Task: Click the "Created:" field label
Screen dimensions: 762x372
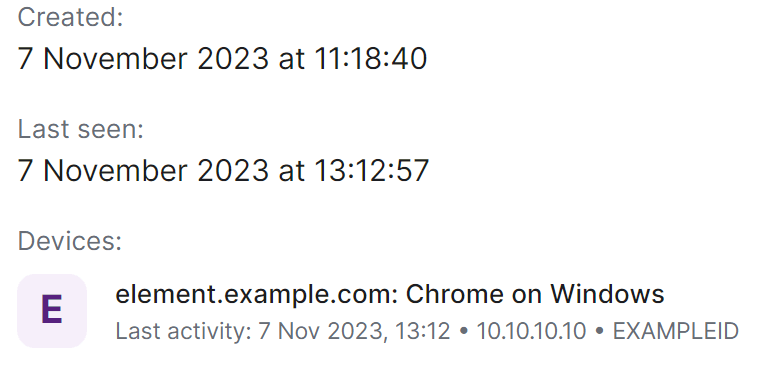Action: [x=70, y=17]
